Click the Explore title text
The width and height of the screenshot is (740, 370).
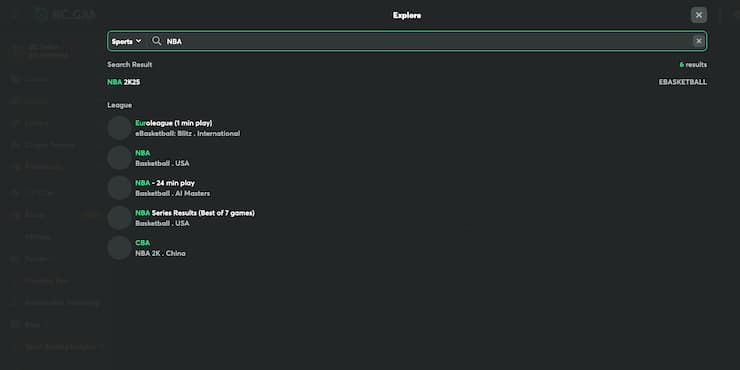click(x=407, y=15)
